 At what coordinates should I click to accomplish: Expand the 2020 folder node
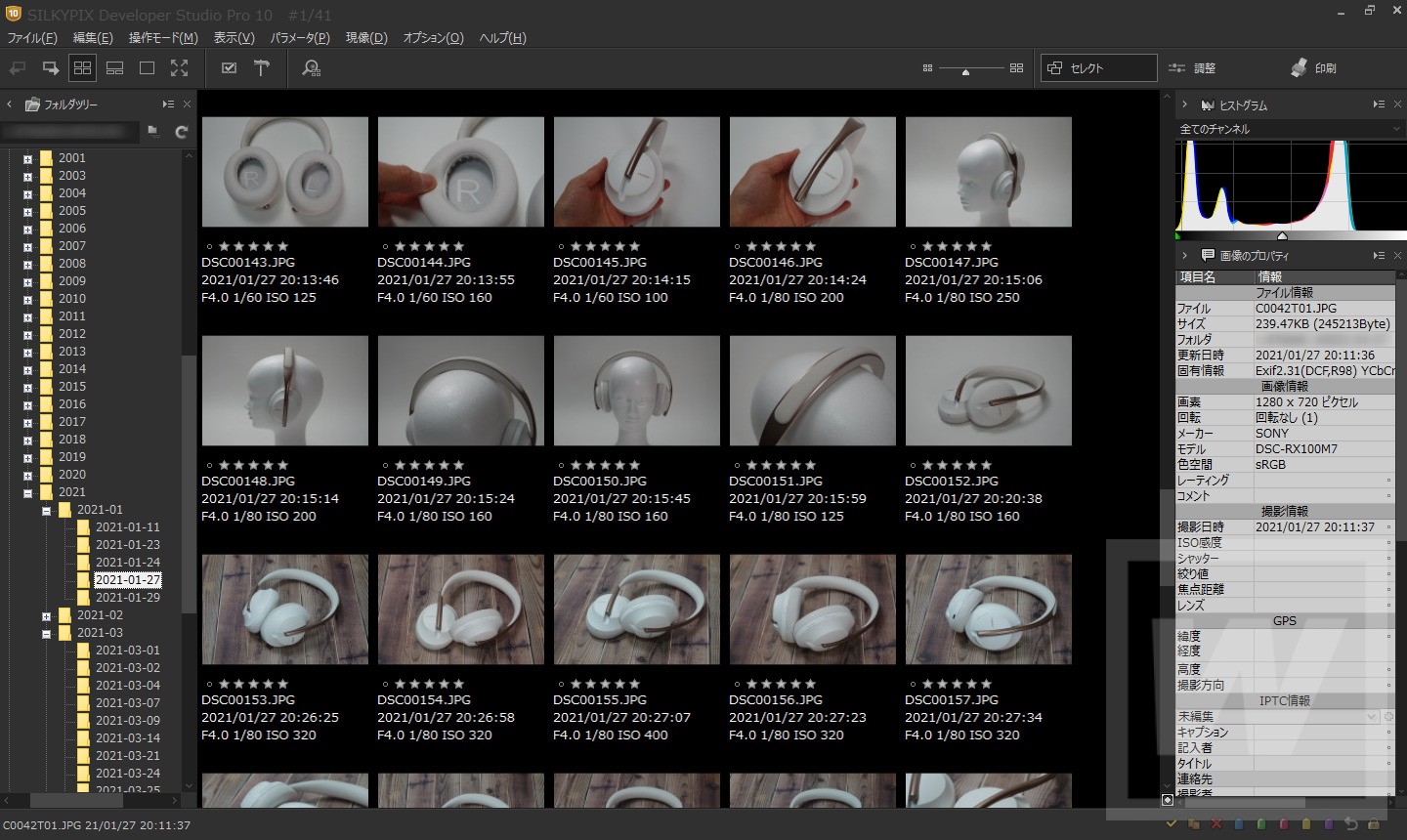click(27, 475)
